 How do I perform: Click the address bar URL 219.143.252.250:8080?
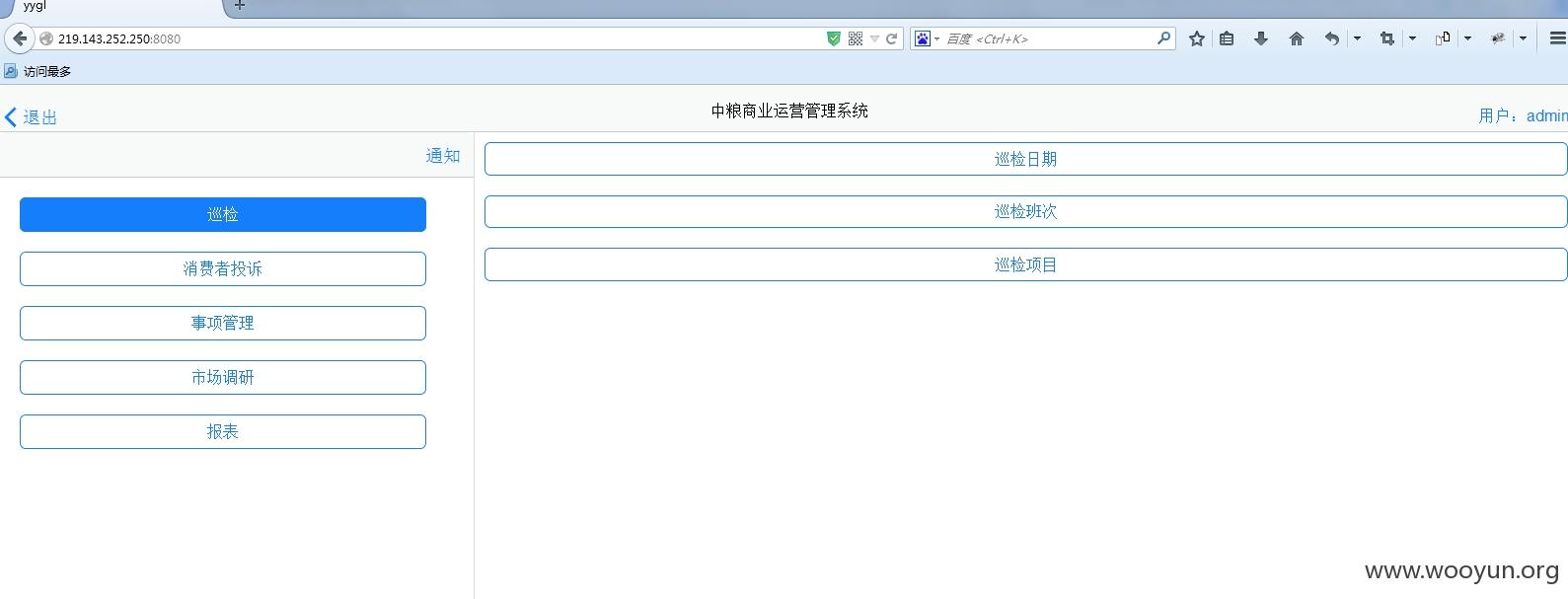click(x=119, y=39)
